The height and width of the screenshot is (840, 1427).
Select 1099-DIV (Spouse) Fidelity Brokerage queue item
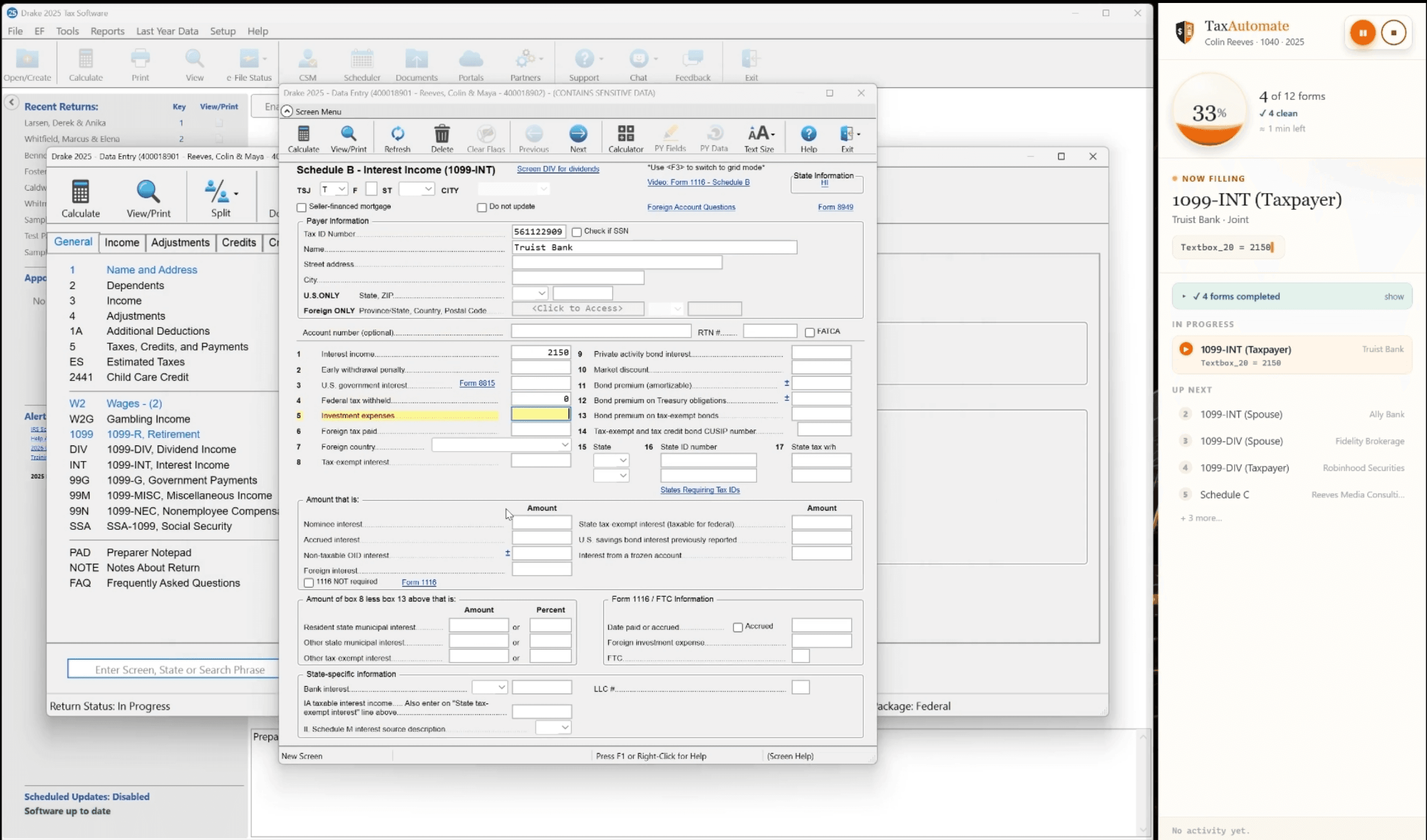pos(1292,441)
